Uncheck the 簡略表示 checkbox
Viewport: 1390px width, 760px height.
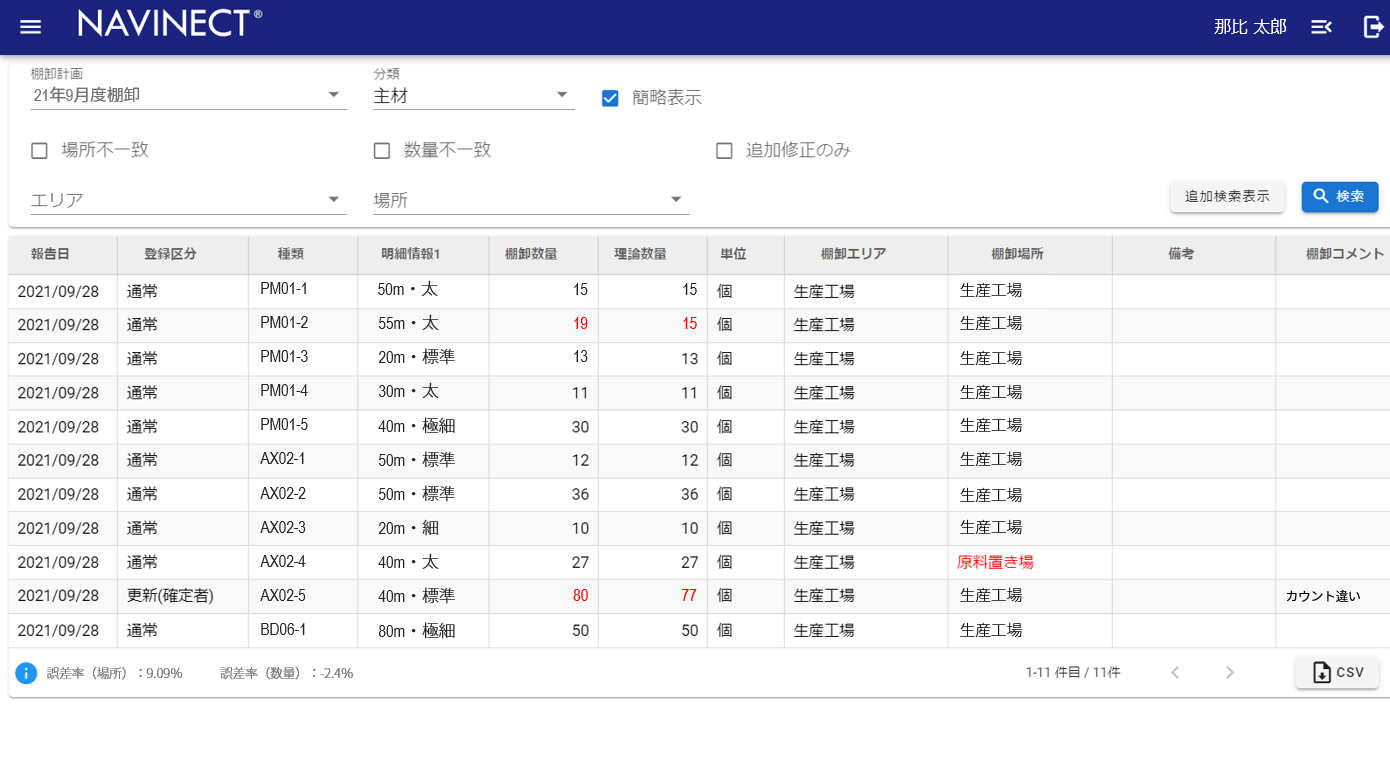[610, 98]
